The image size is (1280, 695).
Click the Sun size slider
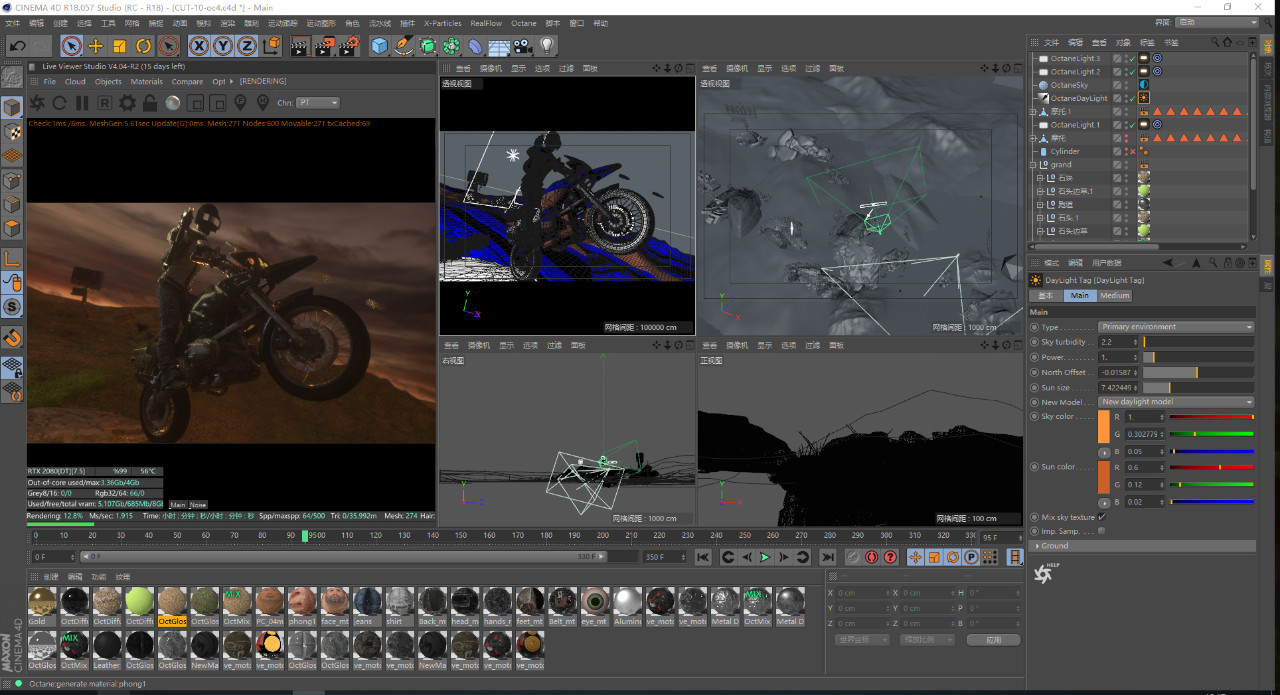(x=1198, y=387)
